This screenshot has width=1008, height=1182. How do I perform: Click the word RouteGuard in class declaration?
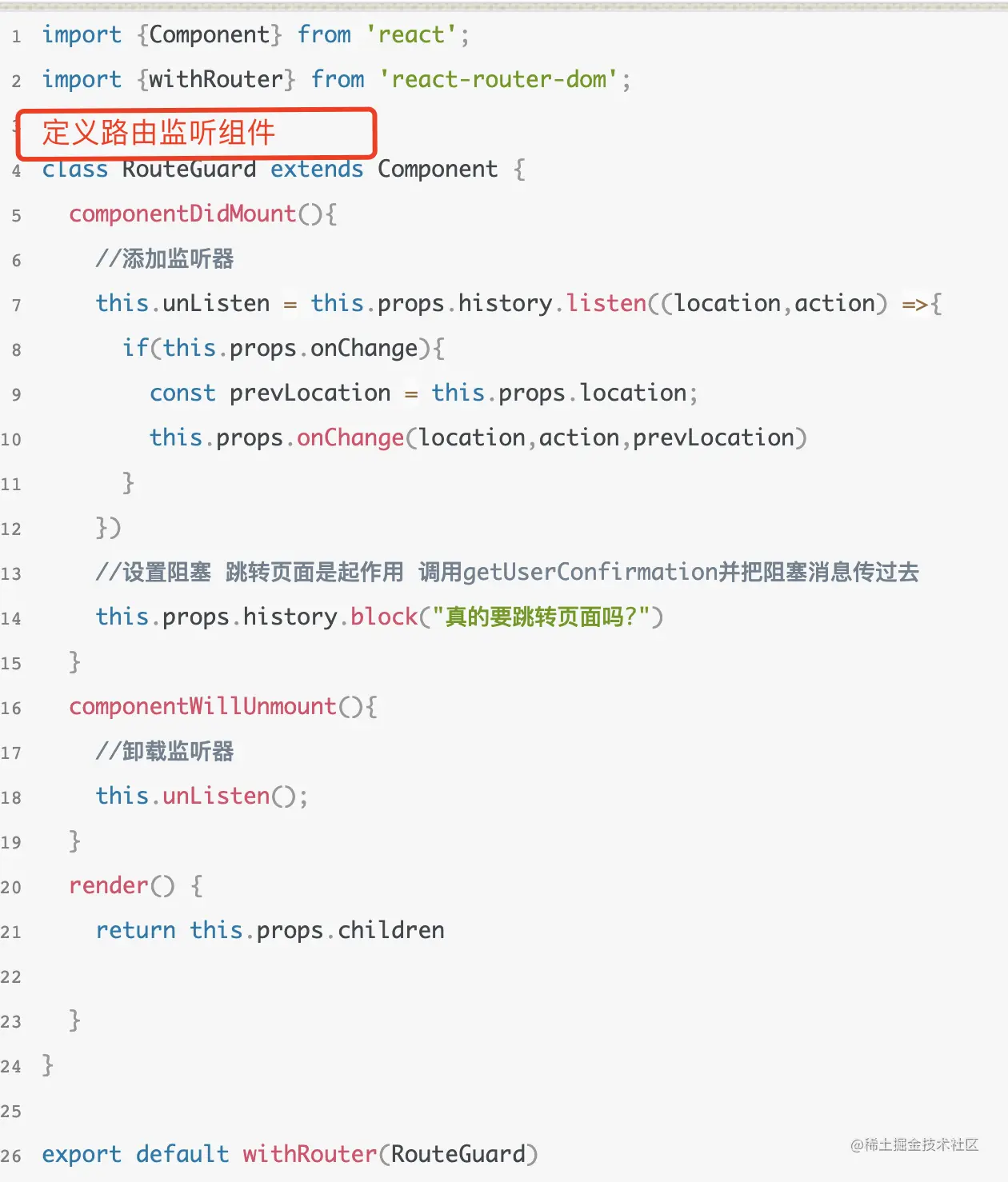click(189, 170)
